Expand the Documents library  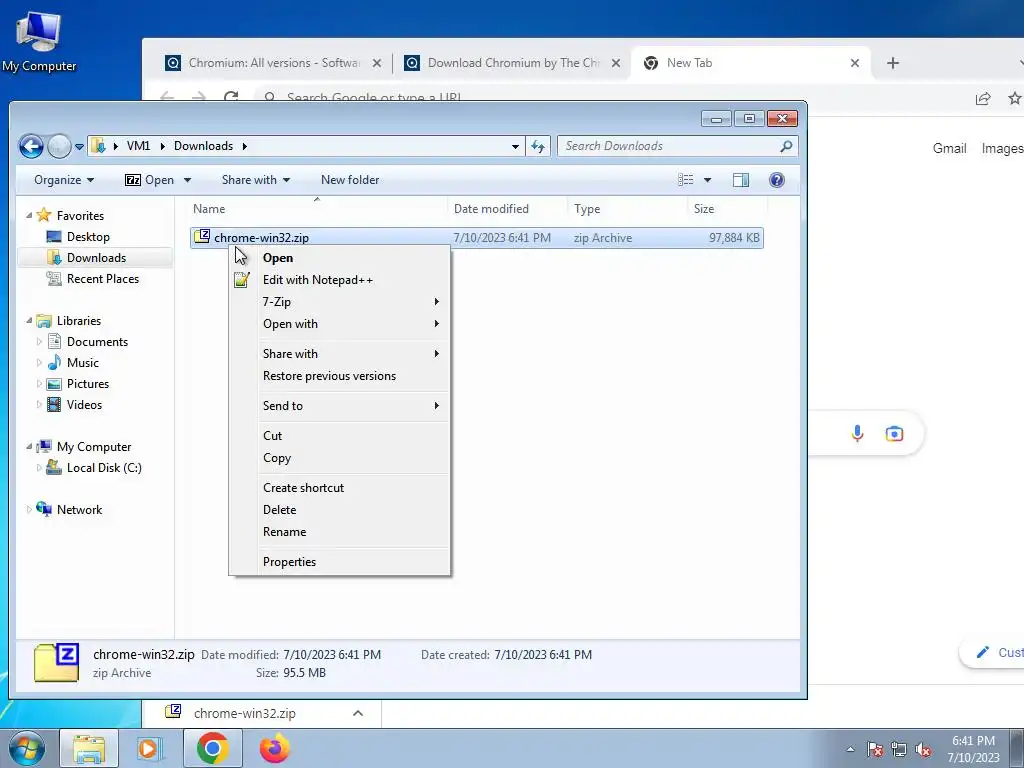click(39, 342)
